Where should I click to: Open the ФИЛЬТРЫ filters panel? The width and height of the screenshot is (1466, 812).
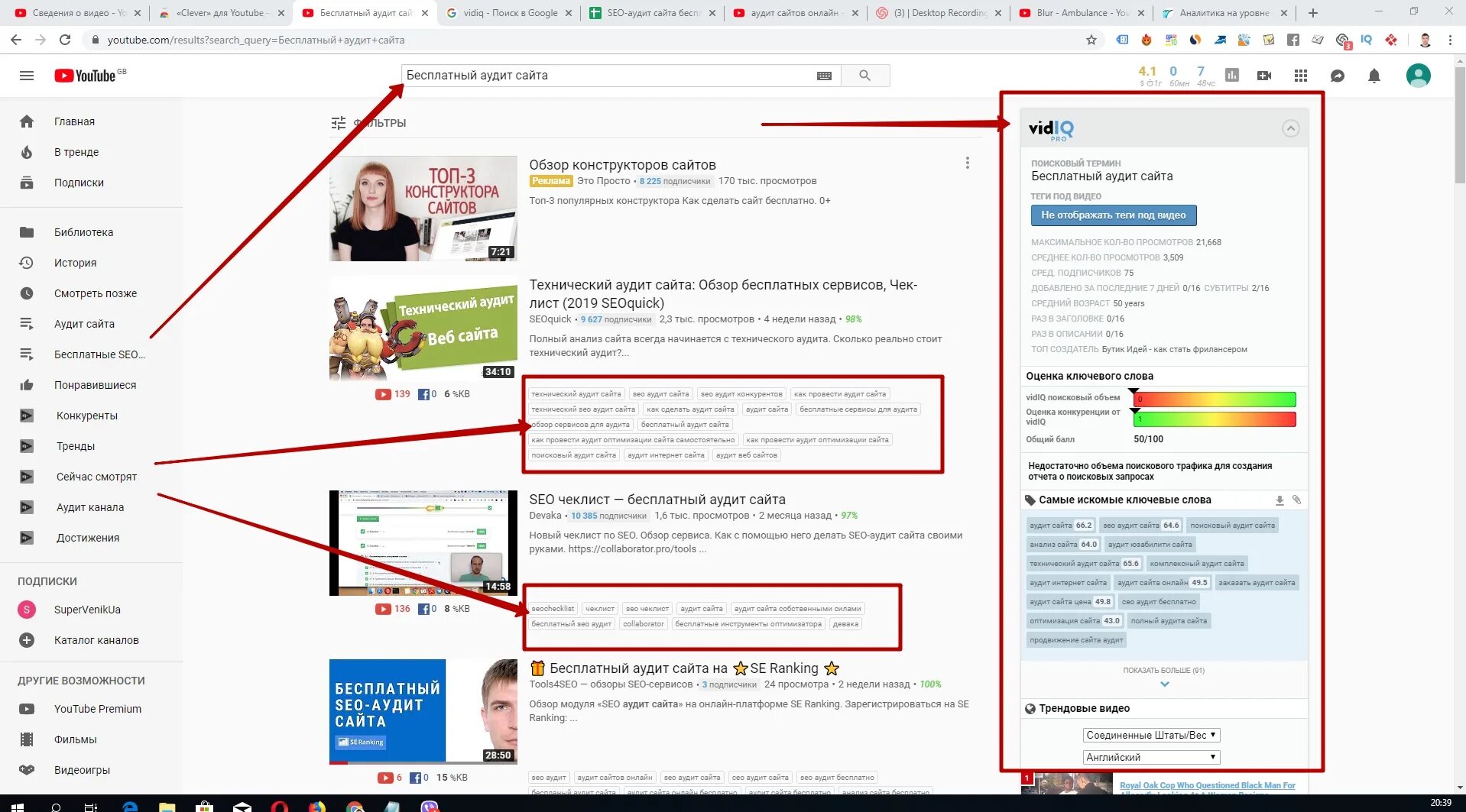pyautogui.click(x=368, y=123)
